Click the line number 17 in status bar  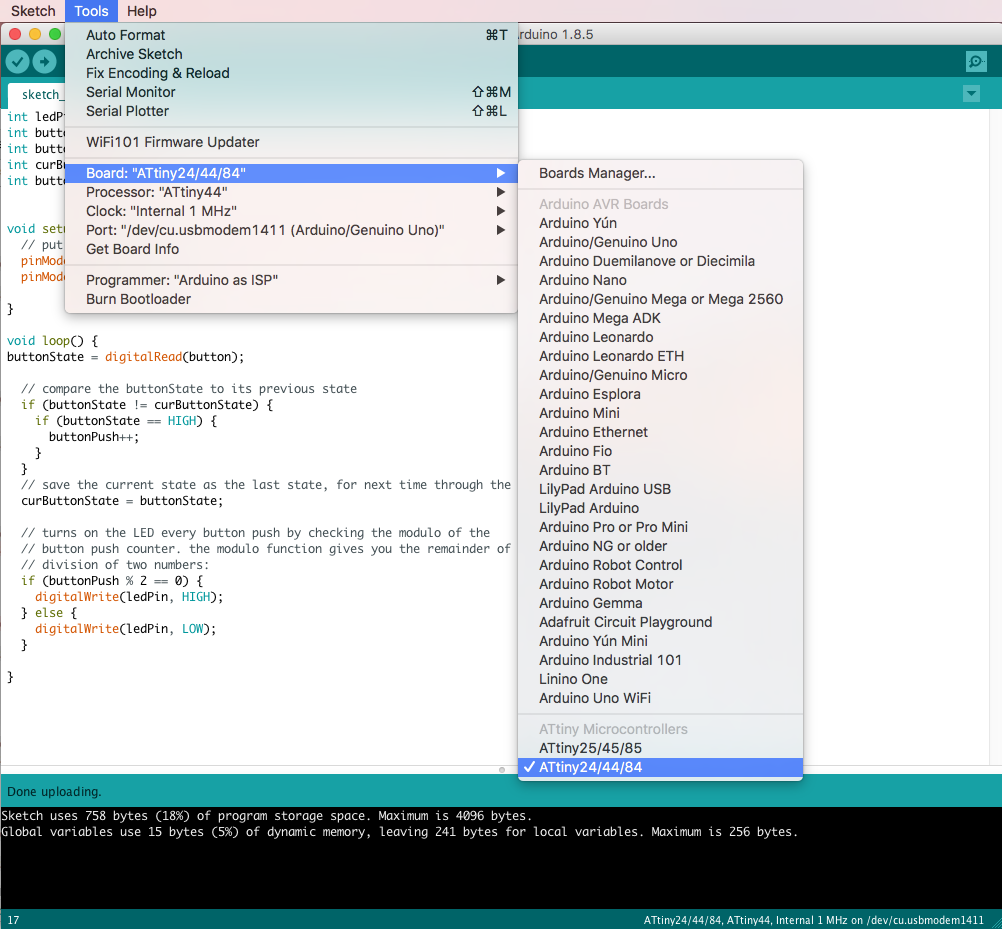(x=13, y=921)
